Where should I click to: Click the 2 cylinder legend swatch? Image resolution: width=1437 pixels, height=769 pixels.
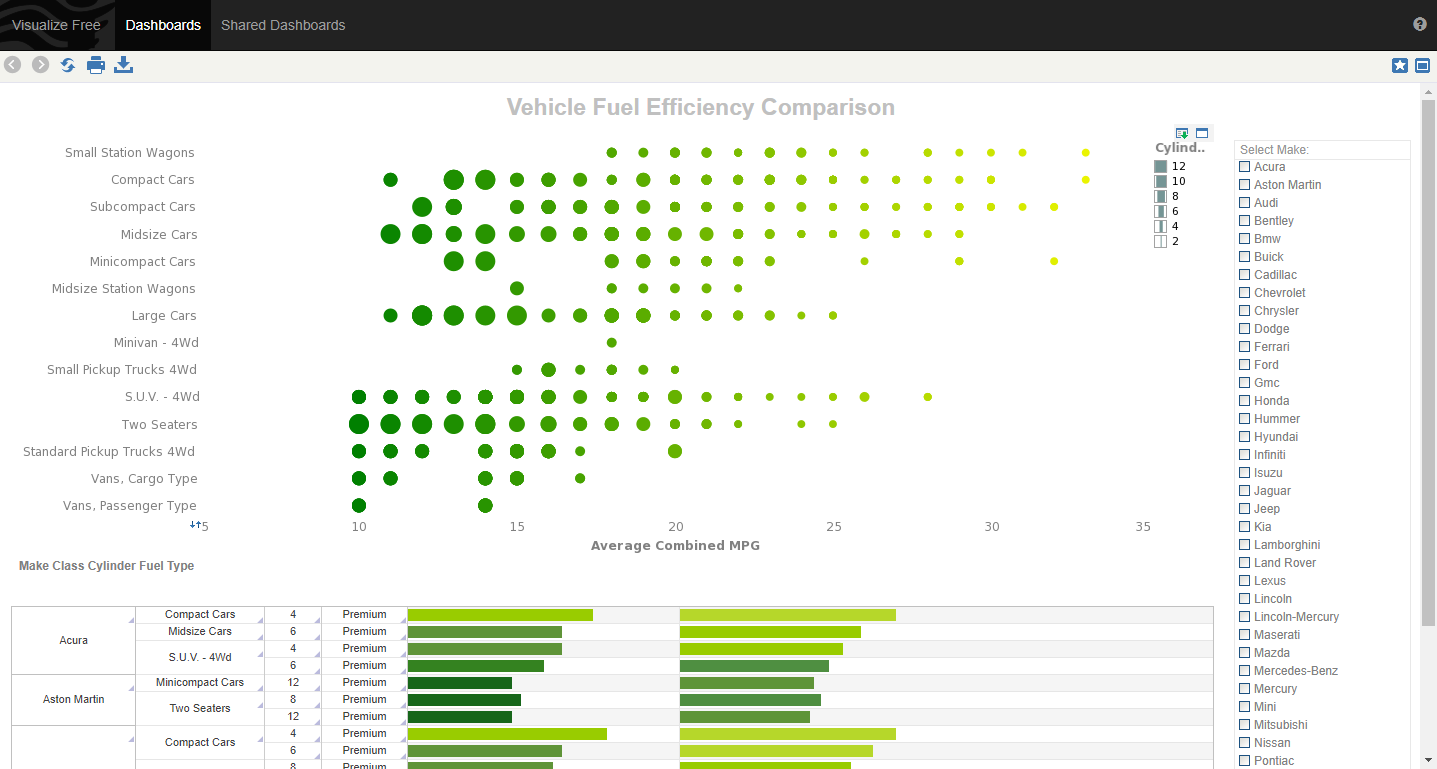[x=1160, y=242]
